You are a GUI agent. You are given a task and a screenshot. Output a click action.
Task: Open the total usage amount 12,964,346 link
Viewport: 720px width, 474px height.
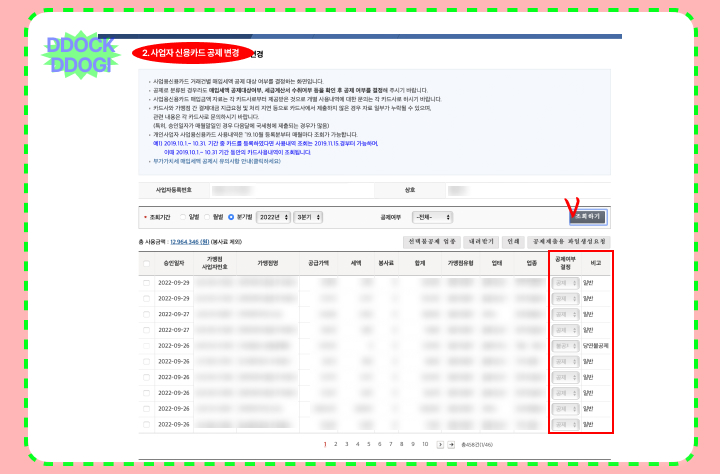pos(190,242)
